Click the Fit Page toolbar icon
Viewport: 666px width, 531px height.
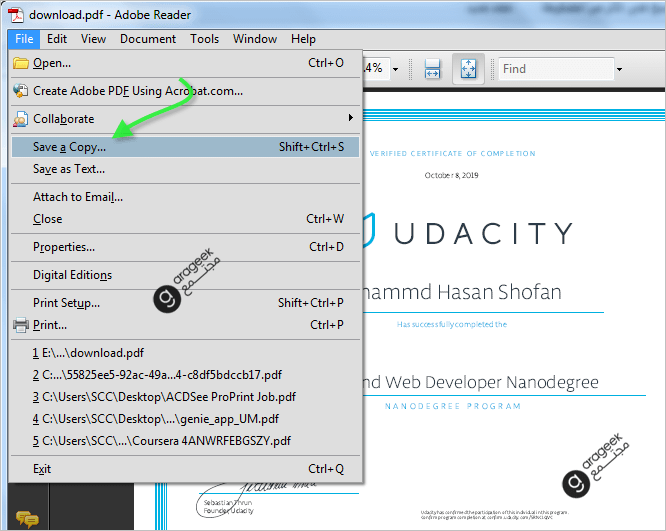468,69
